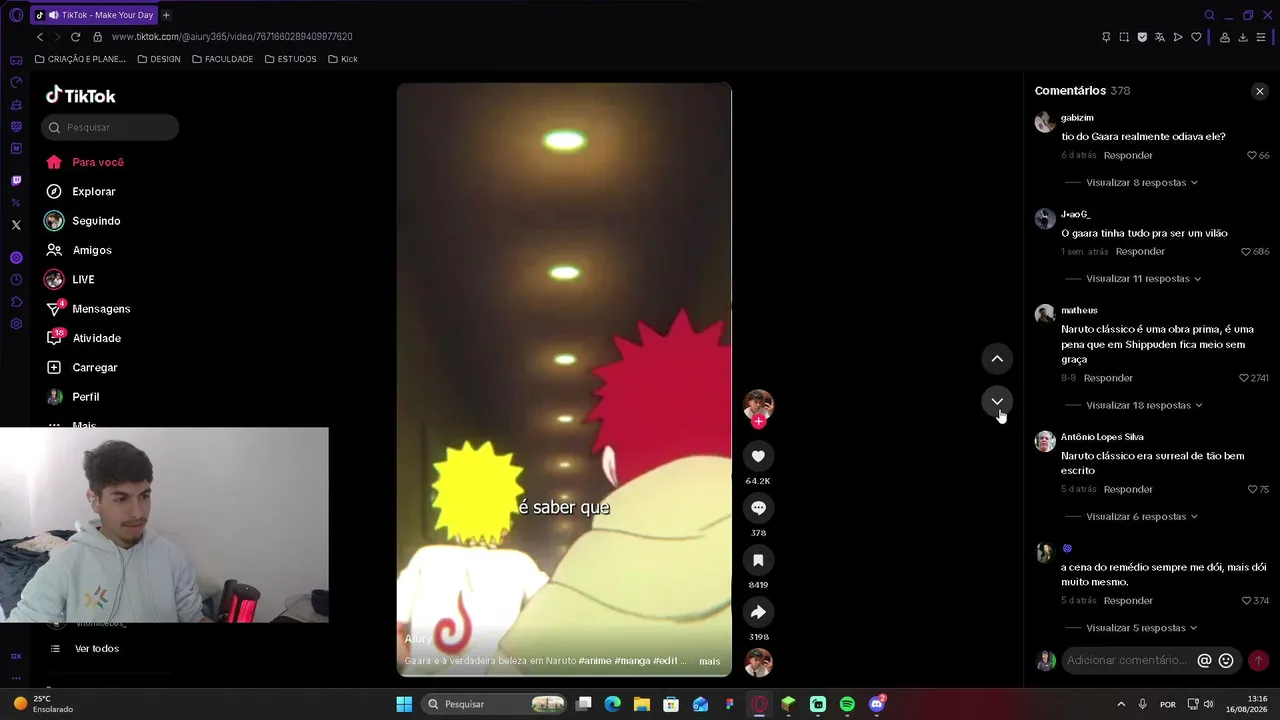
Task: Open File Explorer from the taskbar
Action: tap(642, 704)
